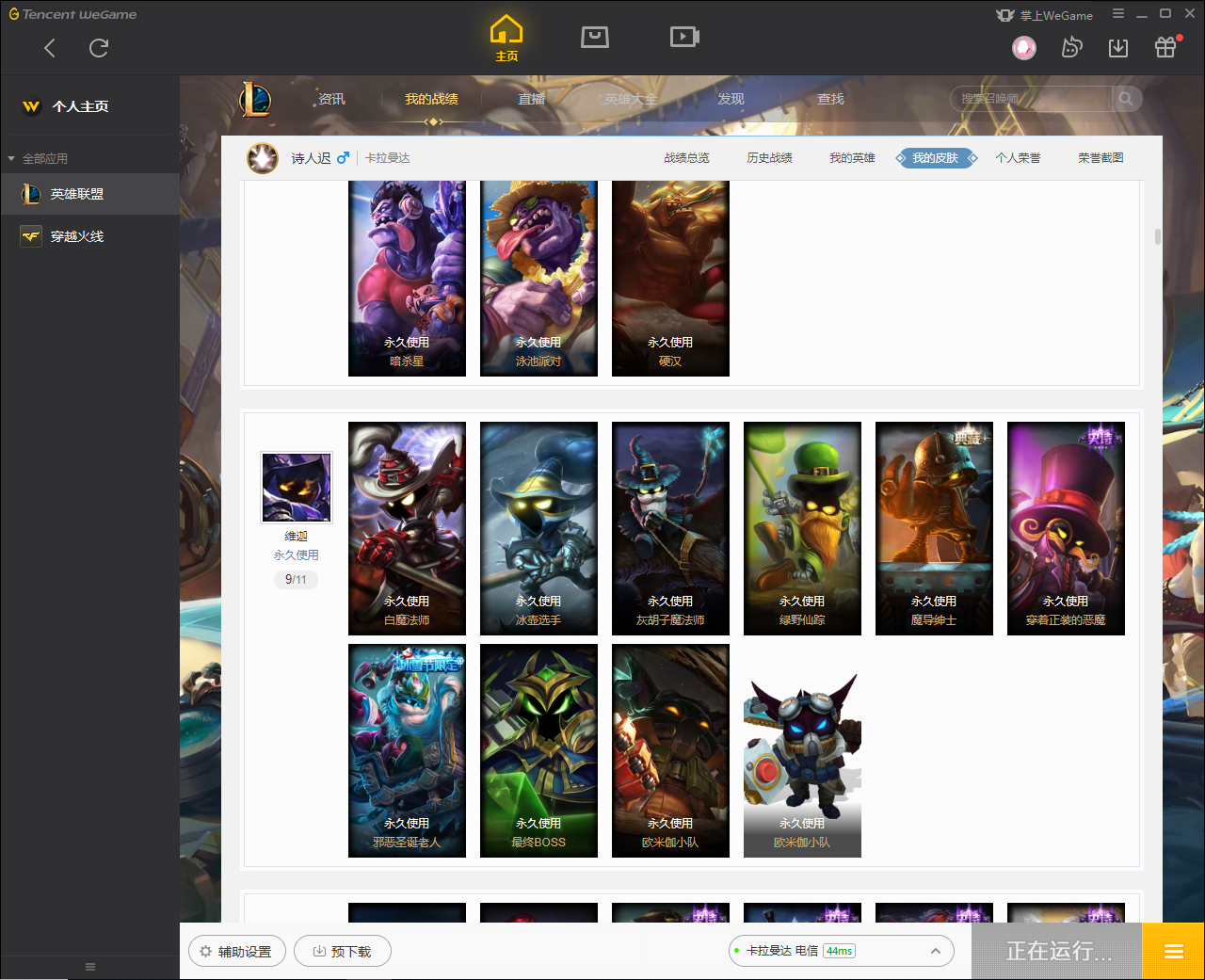Open the 主页 home icon
Image resolution: width=1205 pixels, height=980 pixels.
pyautogui.click(x=506, y=39)
